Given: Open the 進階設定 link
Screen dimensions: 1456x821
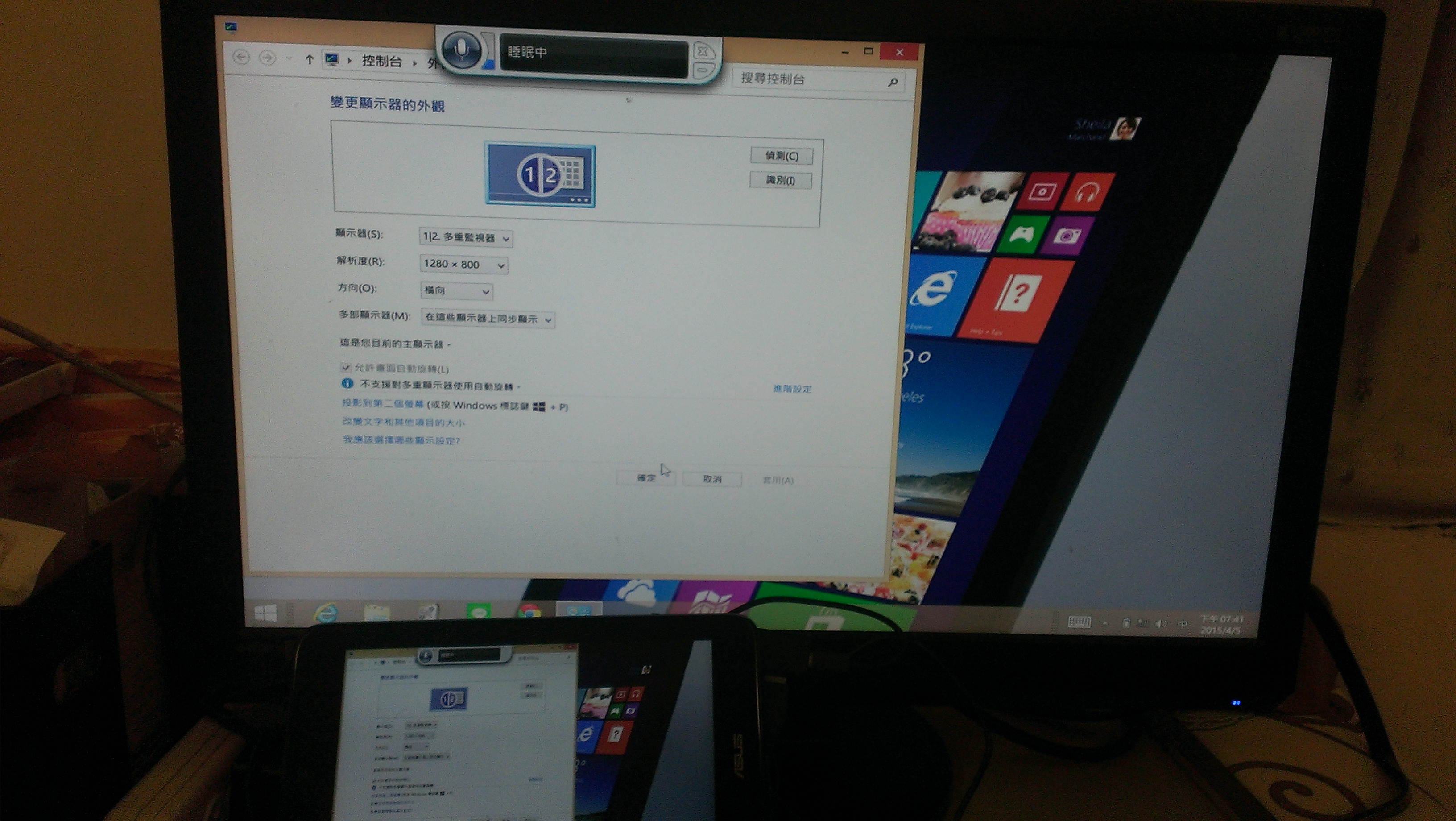Looking at the screenshot, I should 792,389.
